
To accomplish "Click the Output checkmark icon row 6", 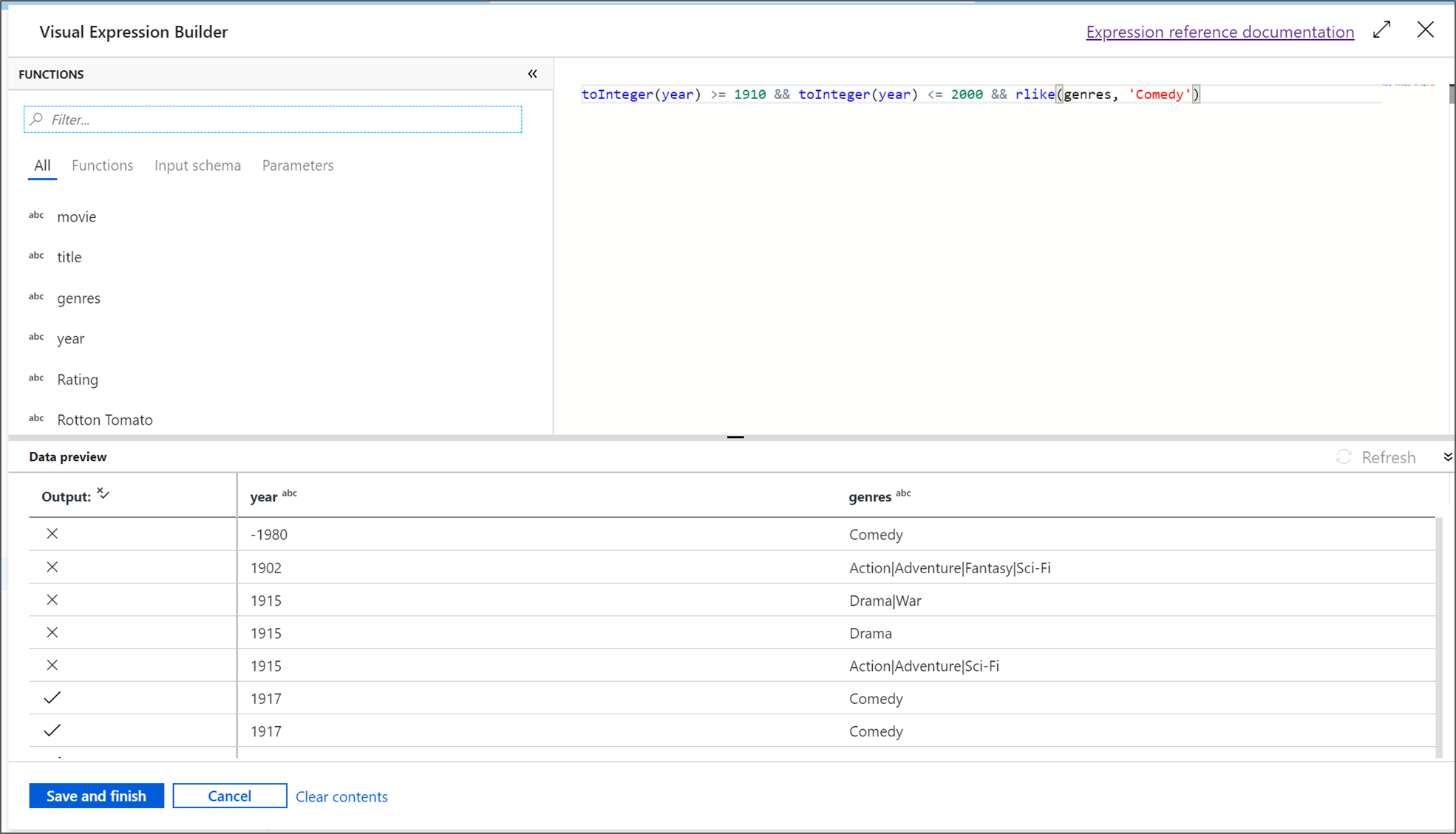I will click(x=51, y=697).
